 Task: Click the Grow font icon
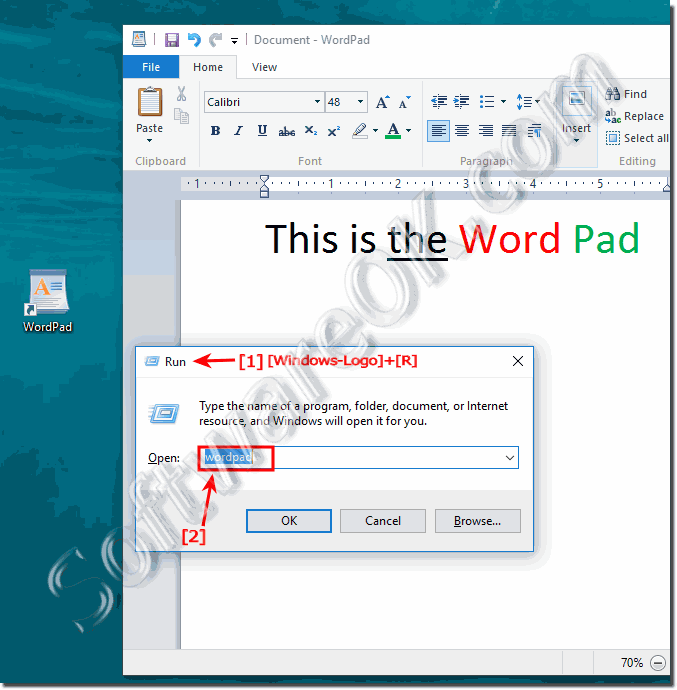(x=383, y=102)
